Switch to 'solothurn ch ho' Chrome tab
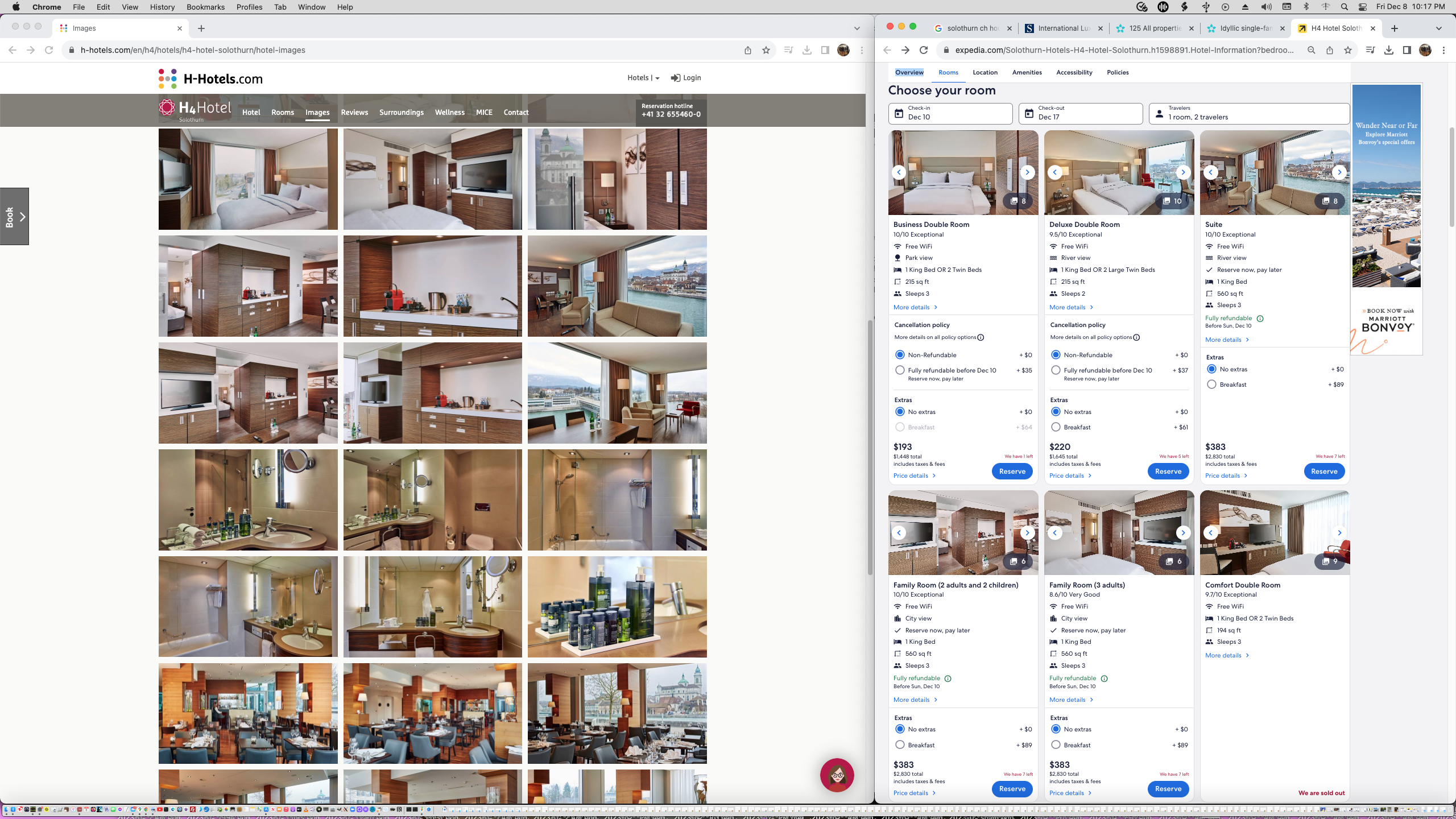Viewport: 1456px width, 819px height. [973, 28]
